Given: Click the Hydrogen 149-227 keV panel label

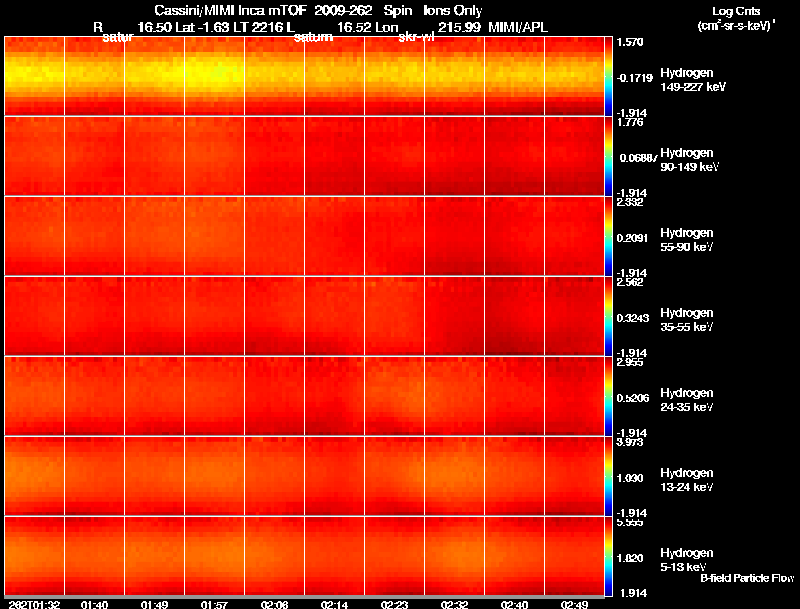Looking at the screenshot, I should click(693, 80).
